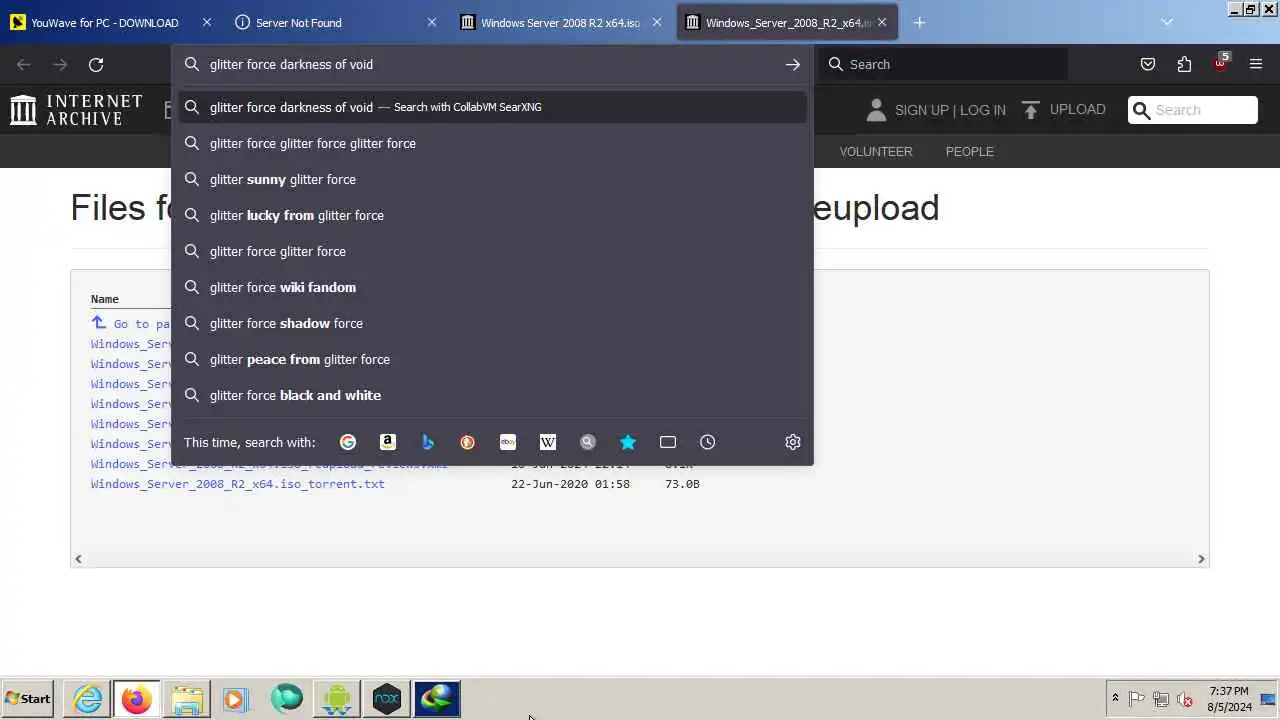Search bookmarks via the star icon
Image resolution: width=1280 pixels, height=720 pixels.
point(628,442)
